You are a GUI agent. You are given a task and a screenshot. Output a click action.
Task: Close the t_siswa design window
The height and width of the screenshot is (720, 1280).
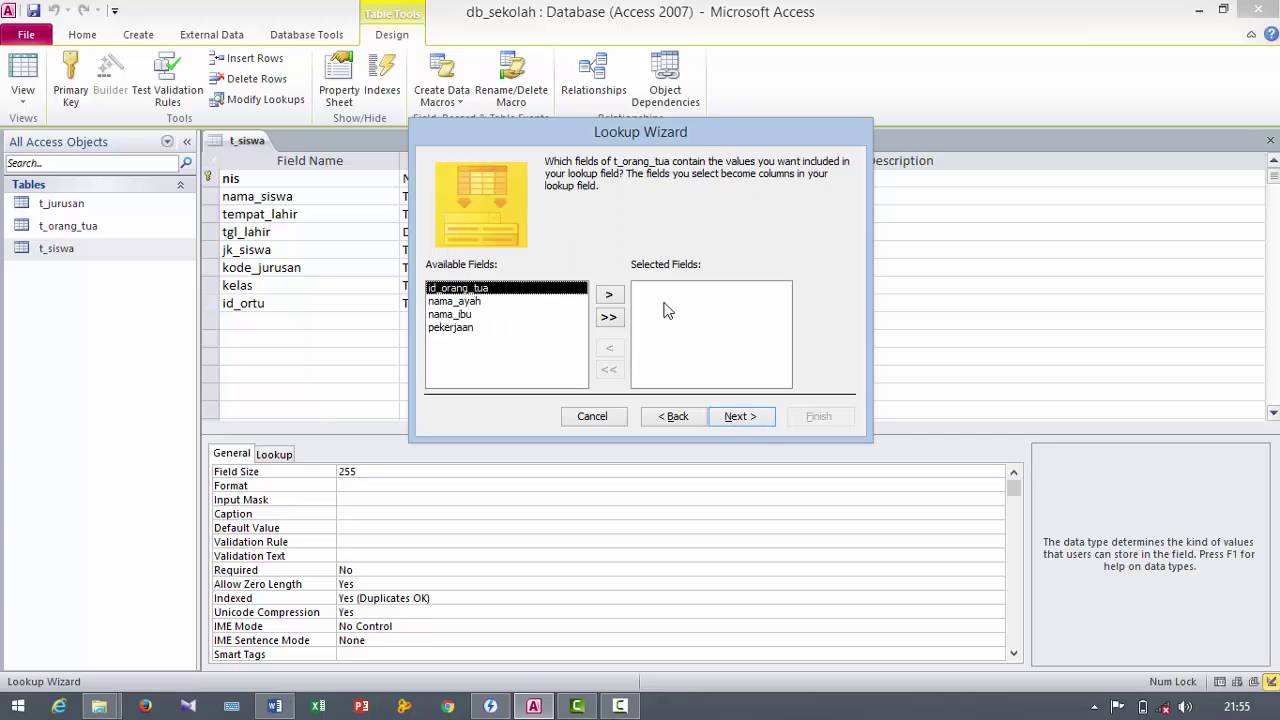pos(1271,141)
